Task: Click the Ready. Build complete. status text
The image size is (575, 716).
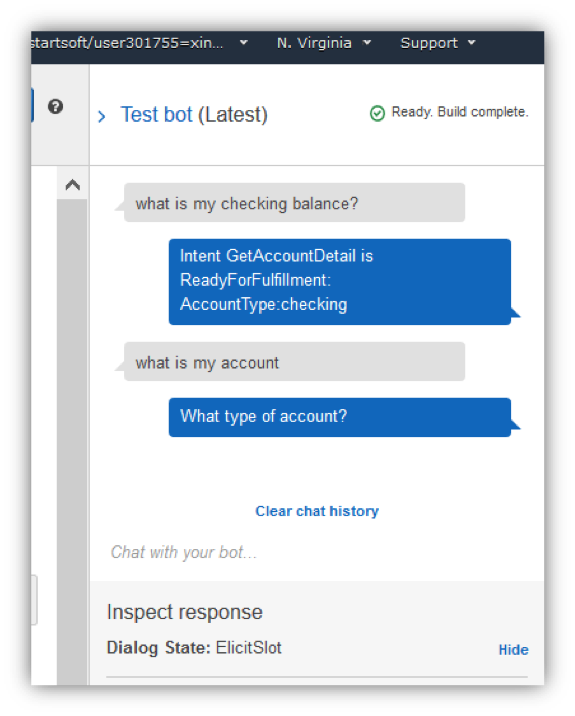Action: [x=460, y=112]
